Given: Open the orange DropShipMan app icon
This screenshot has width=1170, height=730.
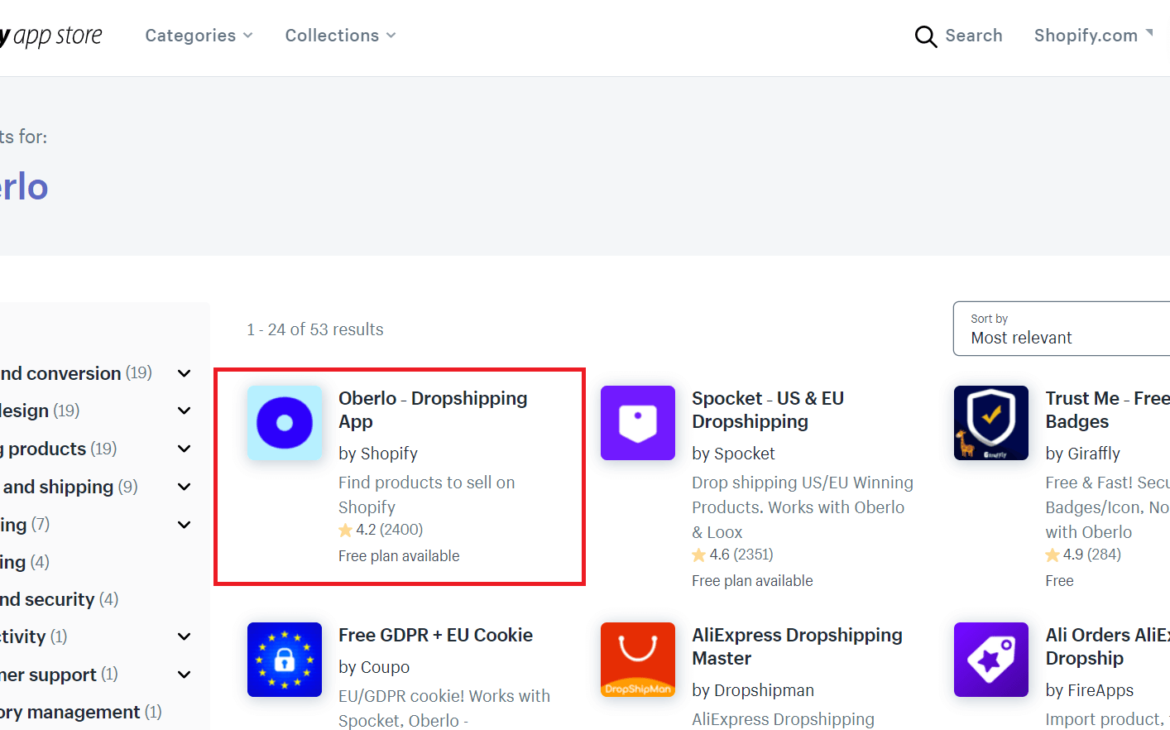Looking at the screenshot, I should point(637,659).
